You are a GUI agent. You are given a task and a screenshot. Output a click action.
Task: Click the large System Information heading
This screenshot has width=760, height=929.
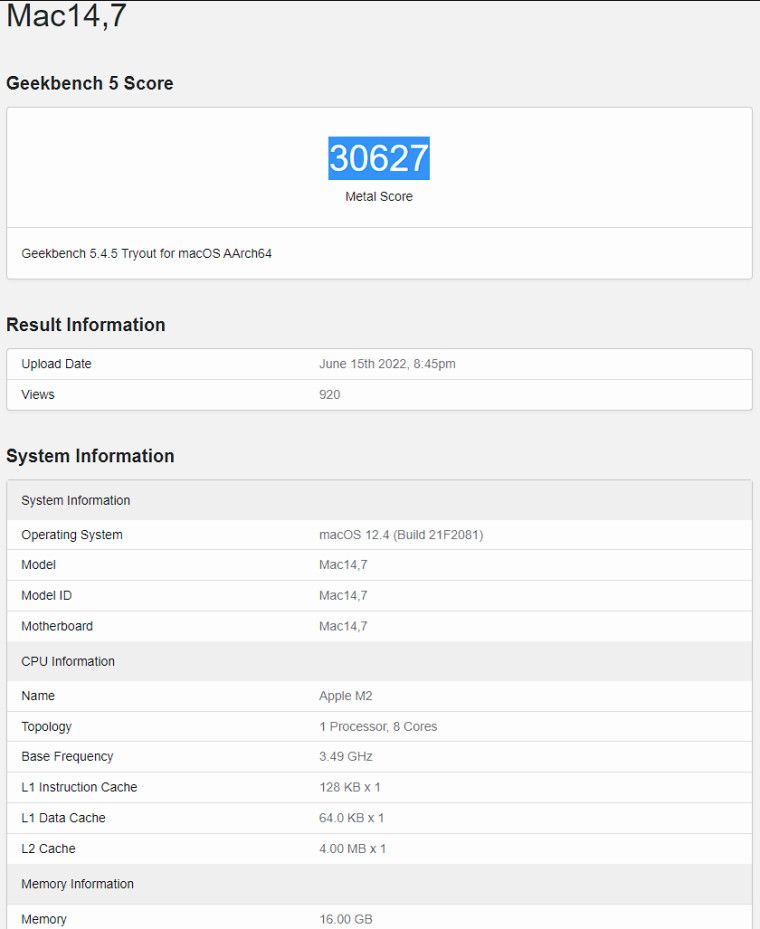[x=90, y=456]
